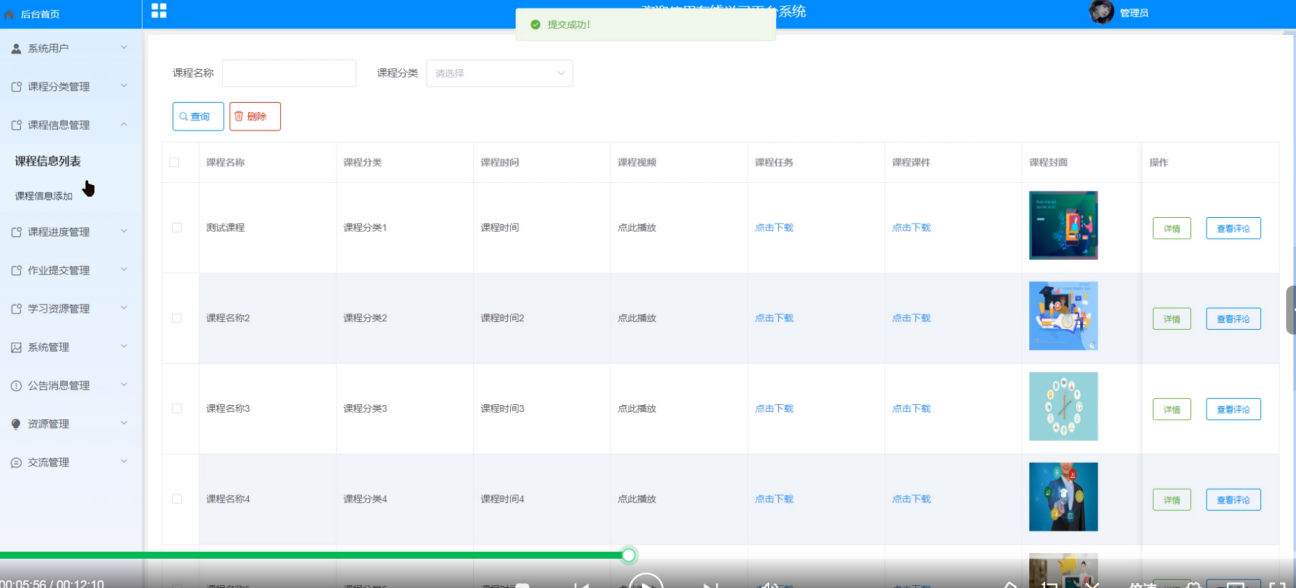Click the 课程时间2 cell text

(502, 318)
